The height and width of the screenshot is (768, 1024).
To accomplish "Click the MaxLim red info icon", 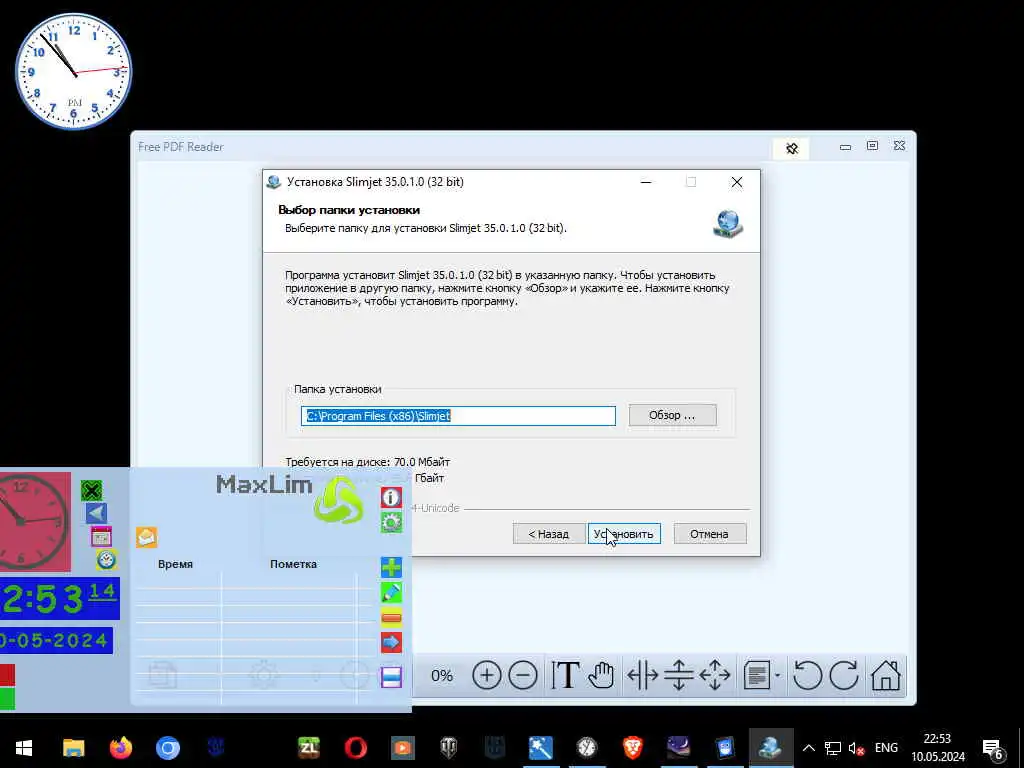I will (391, 498).
